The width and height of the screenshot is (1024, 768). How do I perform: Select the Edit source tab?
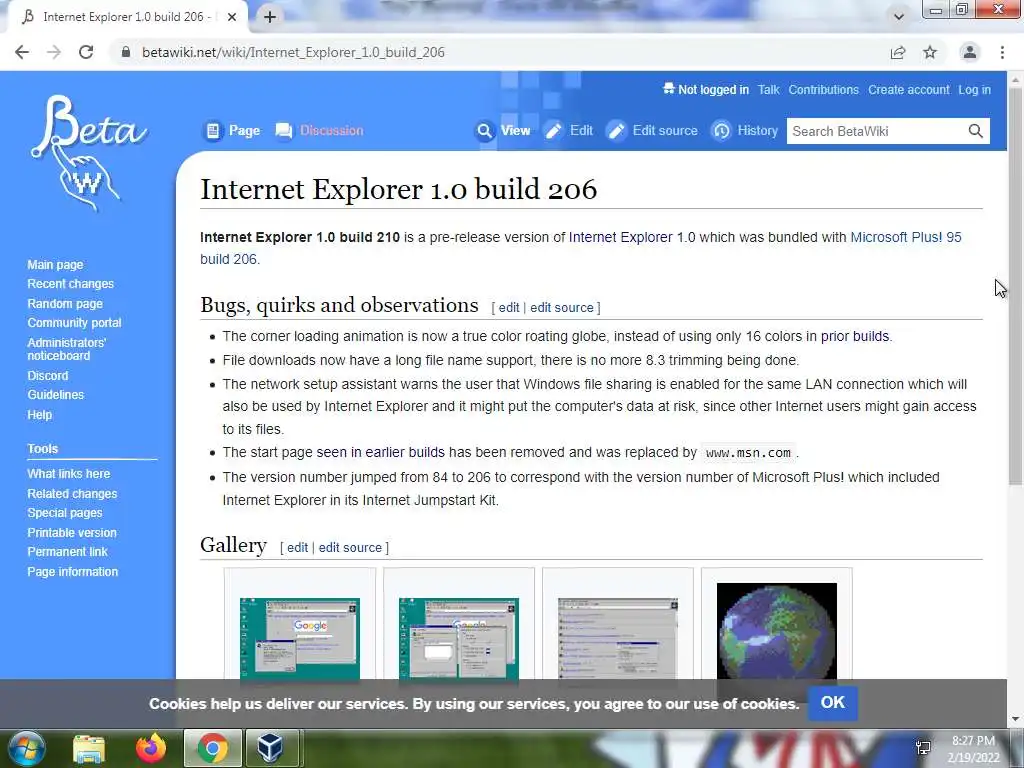[x=652, y=131]
